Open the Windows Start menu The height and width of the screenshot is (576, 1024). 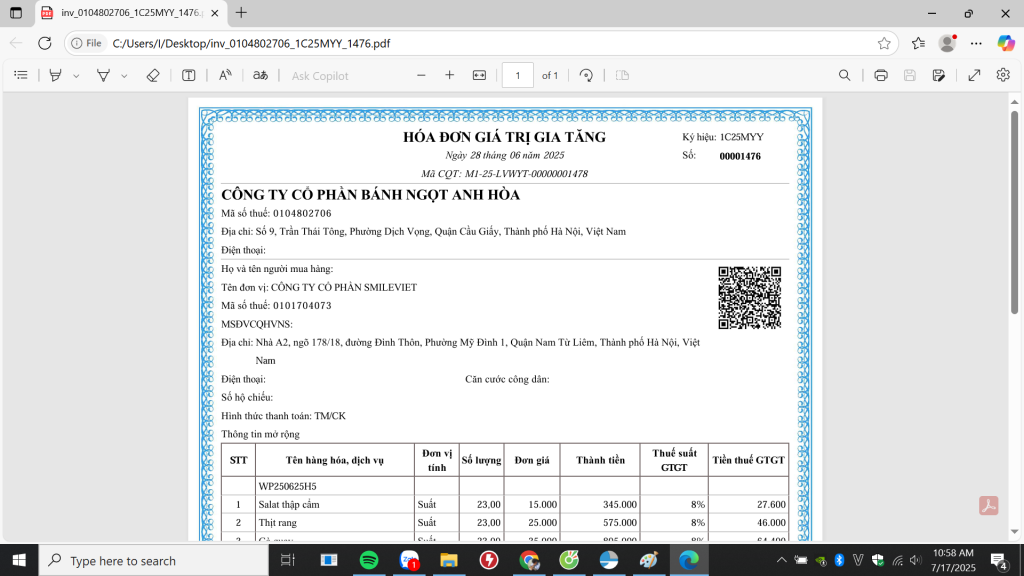point(19,560)
